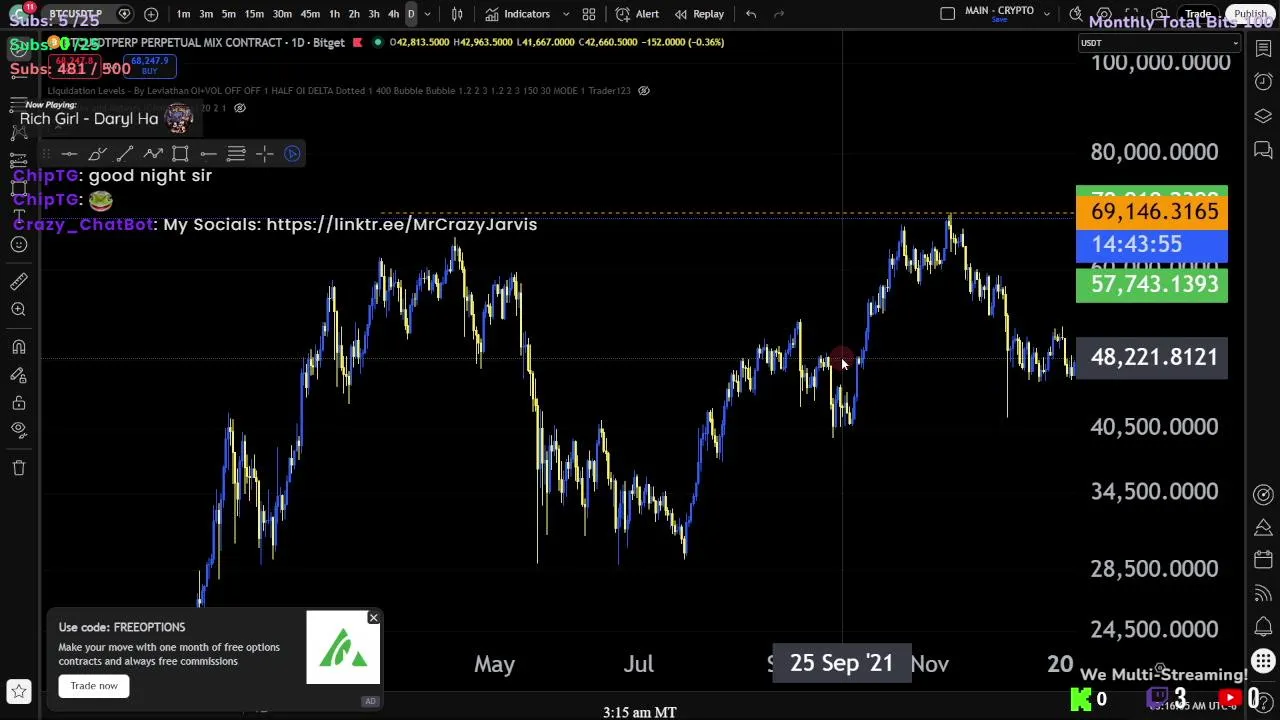Open the Alerts clock panel icon
Screen dimensions: 1280x720
[1263, 82]
